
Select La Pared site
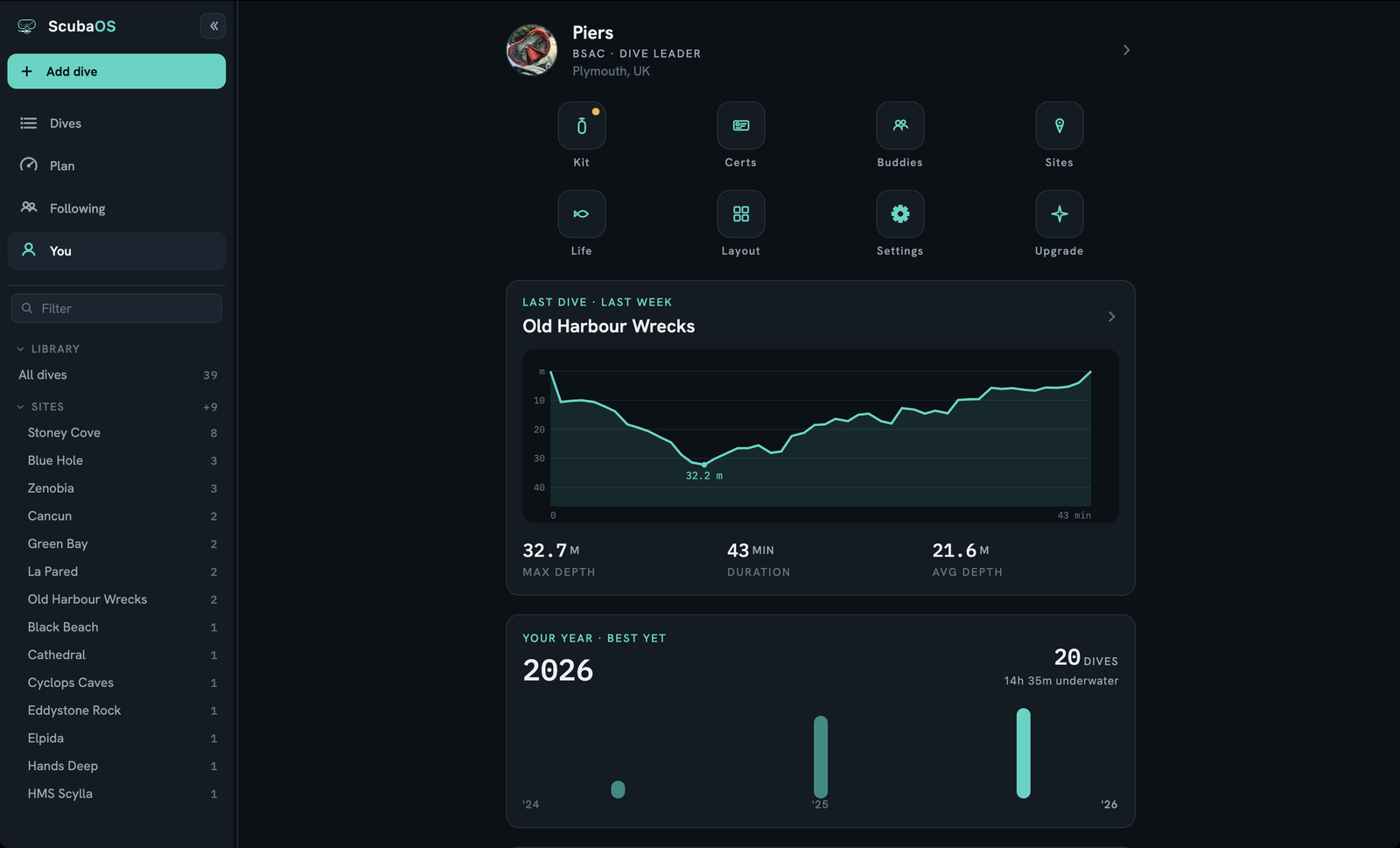pyautogui.click(x=116, y=571)
